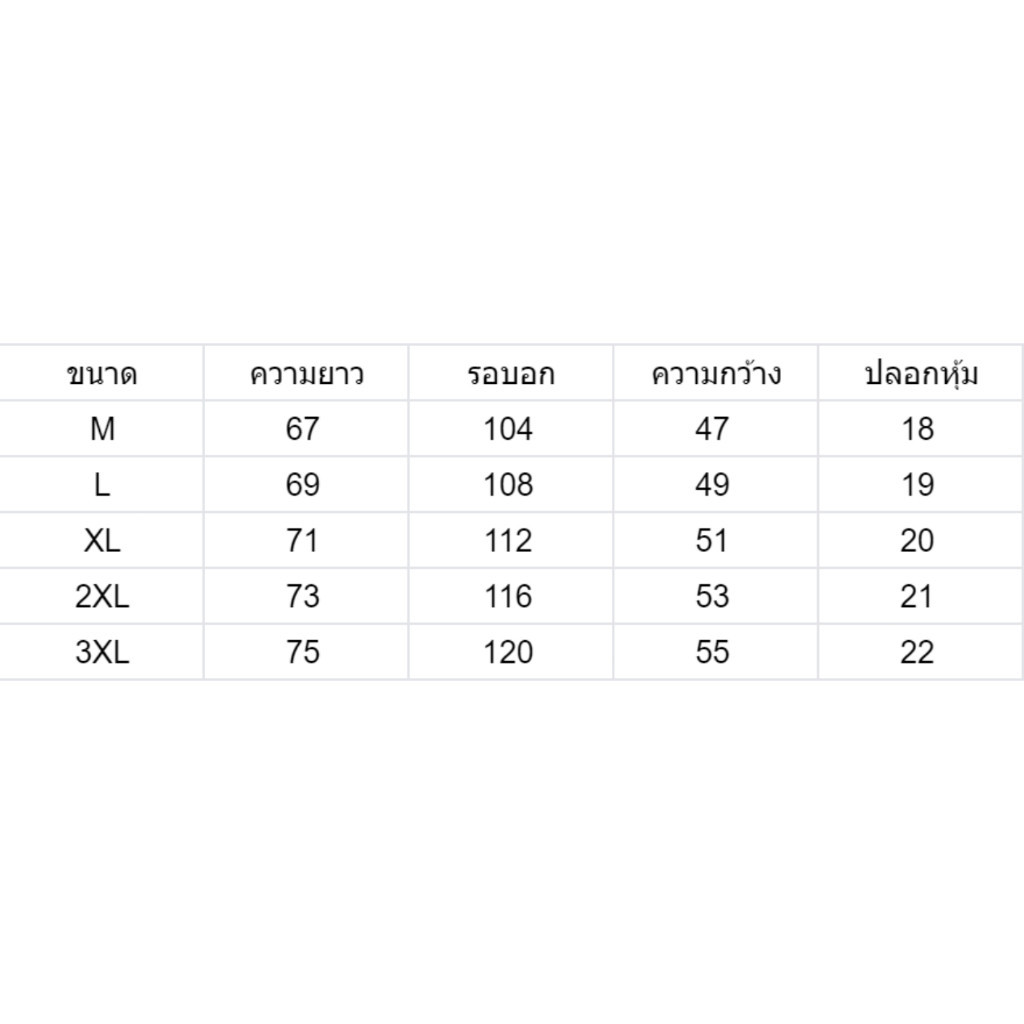Viewport: 1024px width, 1024px height.
Task: Click the L size row label
Action: (102, 485)
